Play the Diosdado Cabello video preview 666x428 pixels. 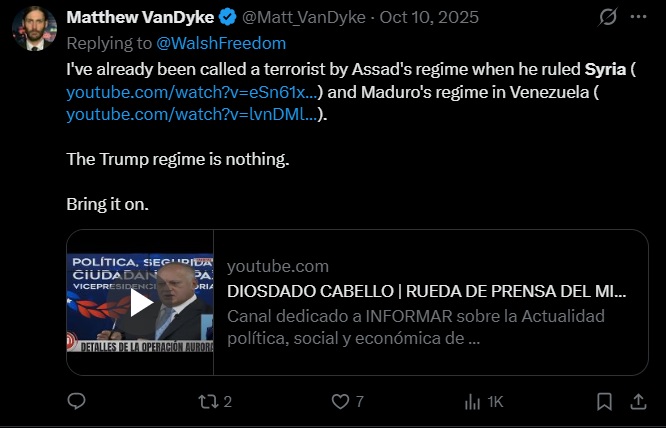pyautogui.click(x=141, y=302)
